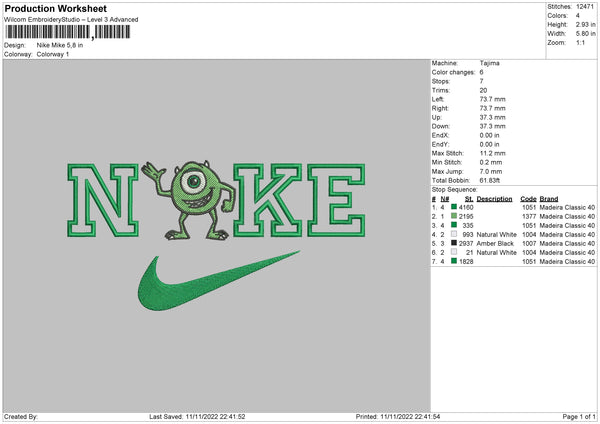
Task: Select the green letter E in design
Action: pos(336,200)
